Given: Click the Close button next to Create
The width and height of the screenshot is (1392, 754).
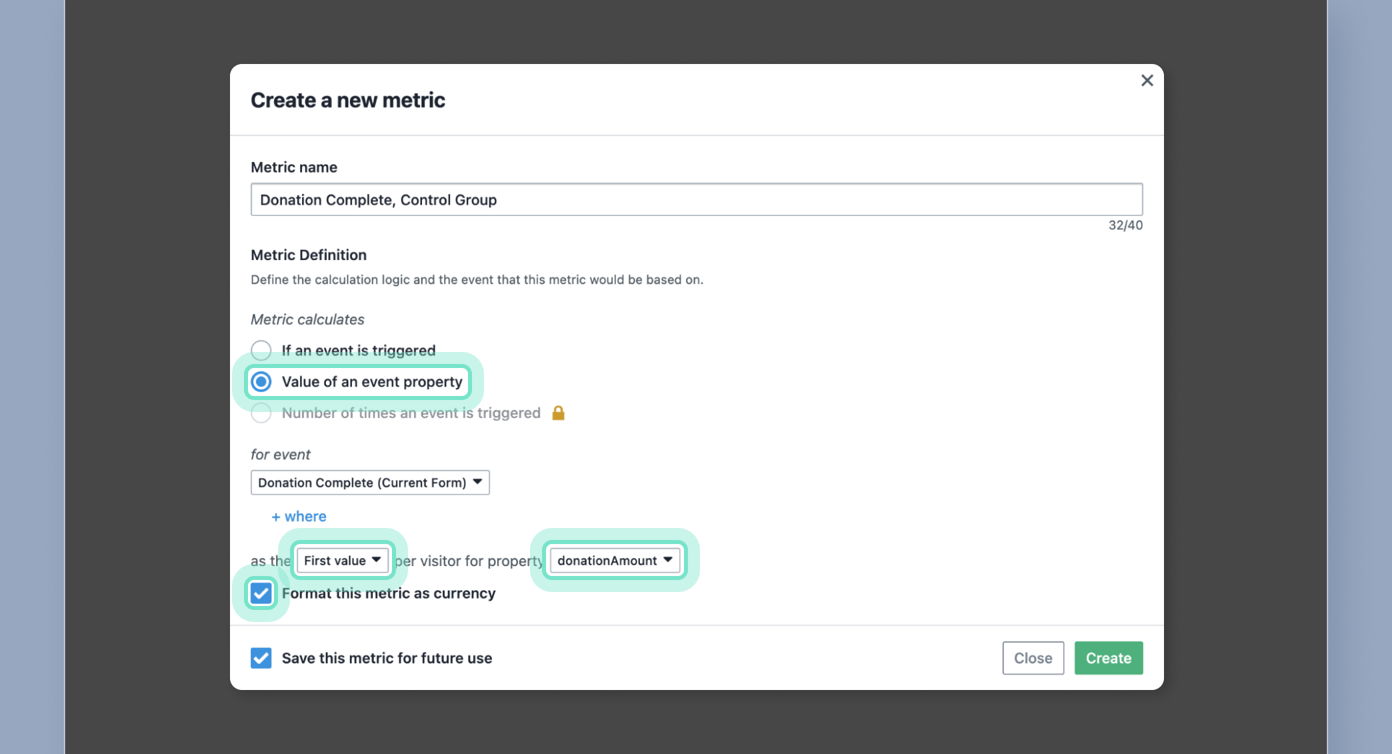Looking at the screenshot, I should pos(1033,658).
